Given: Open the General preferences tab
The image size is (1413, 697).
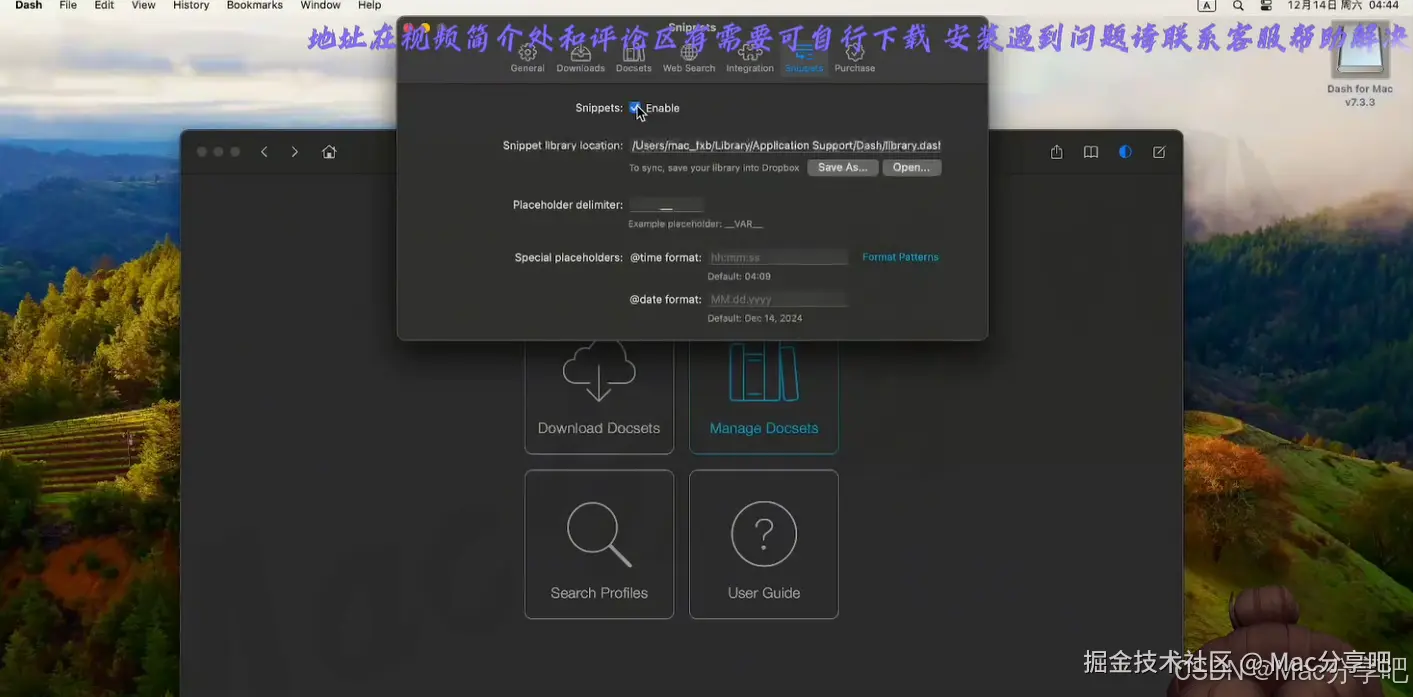Looking at the screenshot, I should point(527,58).
